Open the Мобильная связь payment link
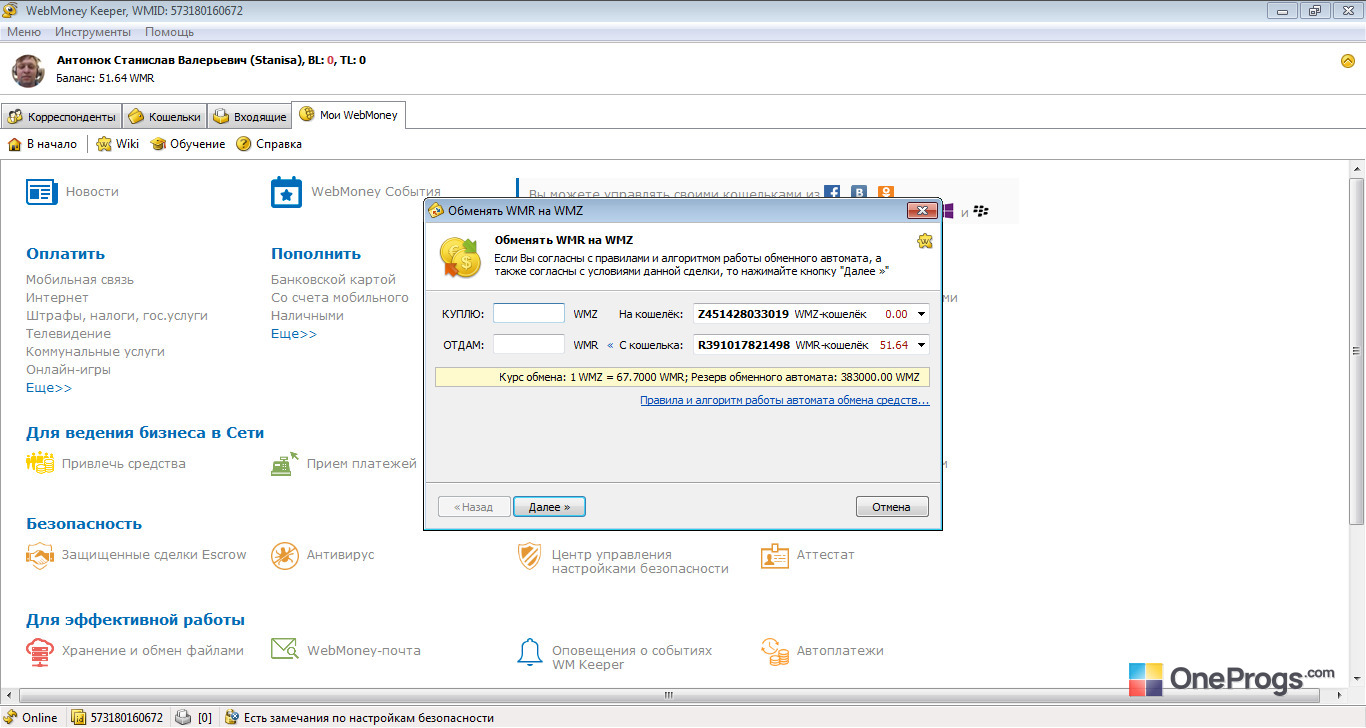Viewport: 1366px width, 728px height. click(80, 280)
